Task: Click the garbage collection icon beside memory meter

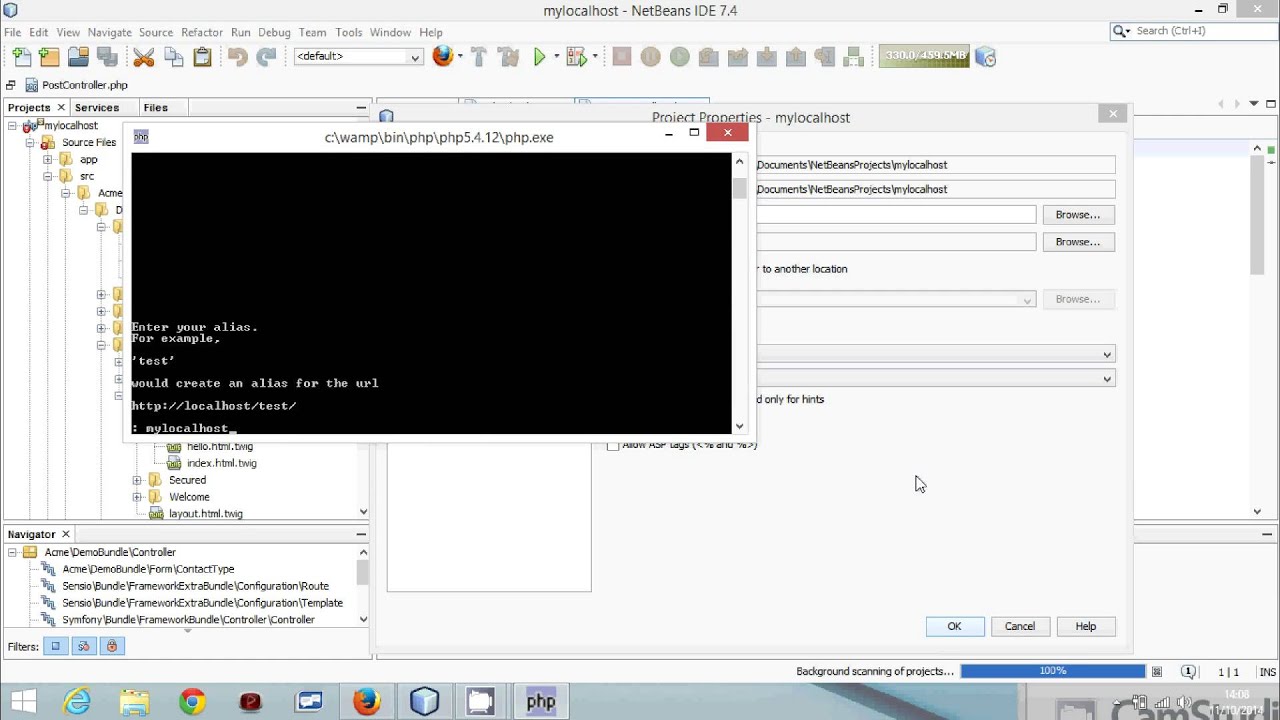Action: coord(985,57)
